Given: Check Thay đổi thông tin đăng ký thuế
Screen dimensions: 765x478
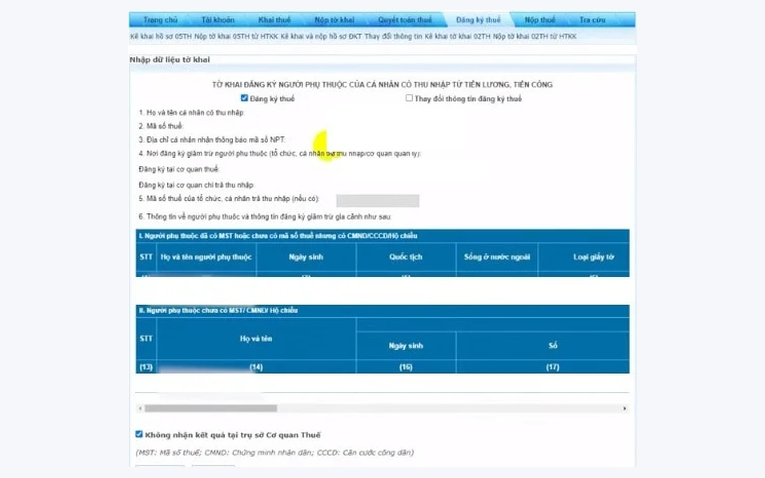Looking at the screenshot, I should click(409, 98).
